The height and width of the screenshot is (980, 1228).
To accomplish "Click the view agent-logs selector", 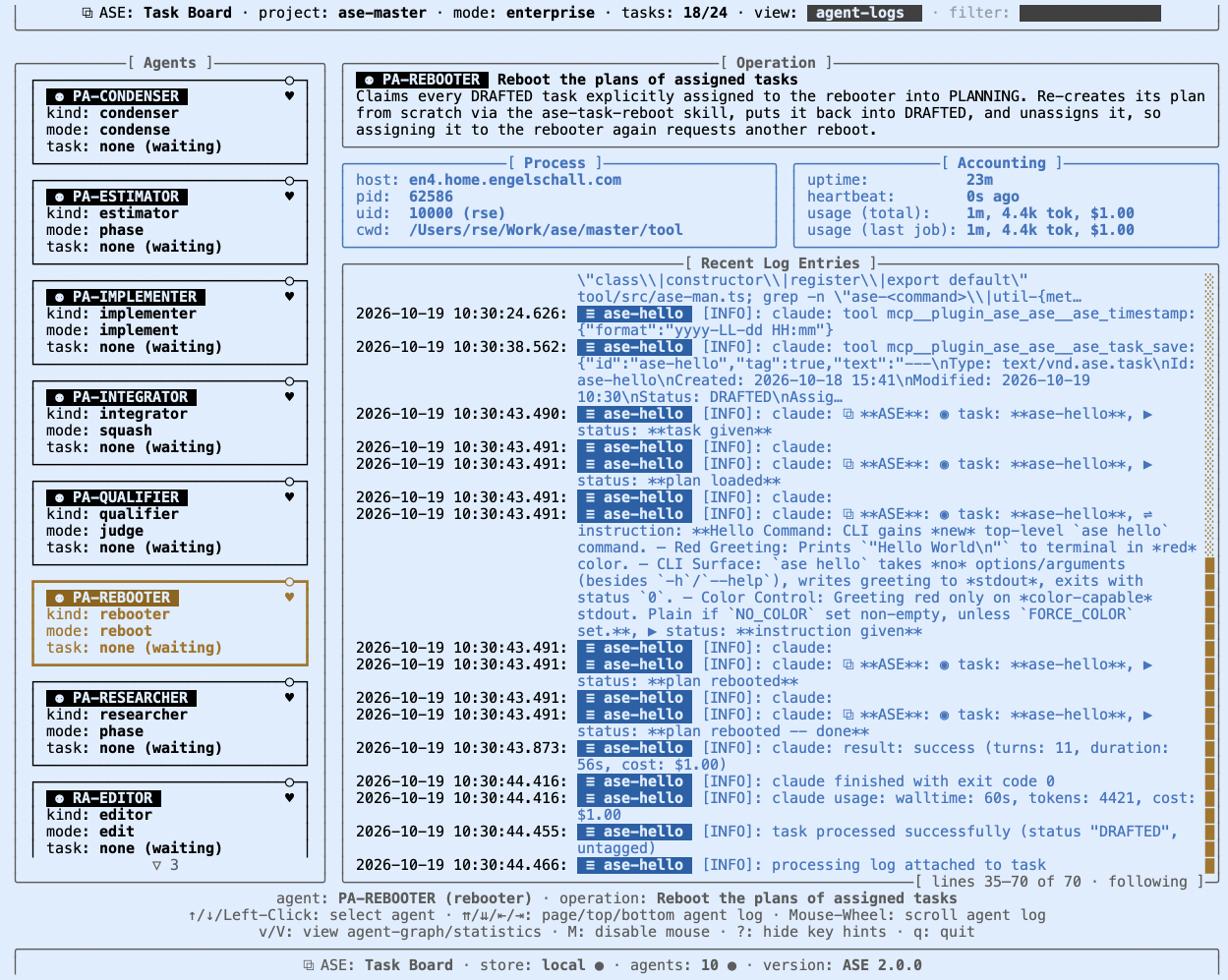I will point(864,13).
